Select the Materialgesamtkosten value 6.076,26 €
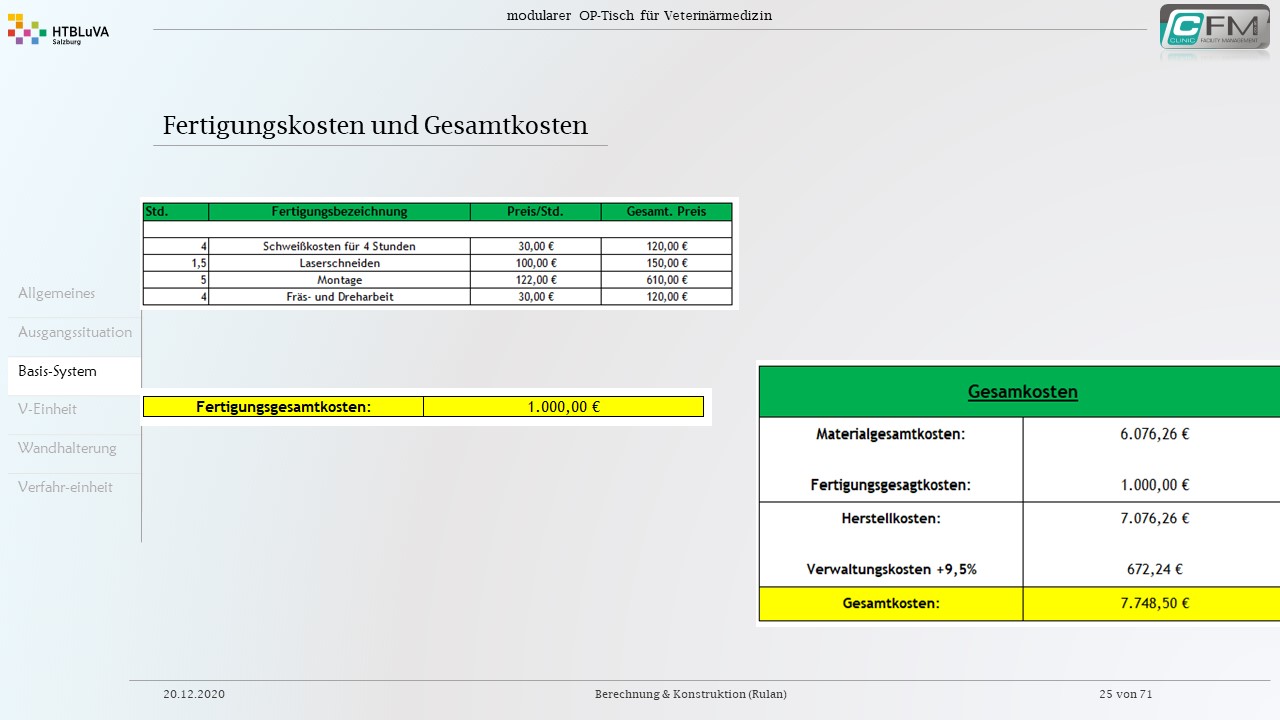The width and height of the screenshot is (1280, 720). click(1154, 434)
